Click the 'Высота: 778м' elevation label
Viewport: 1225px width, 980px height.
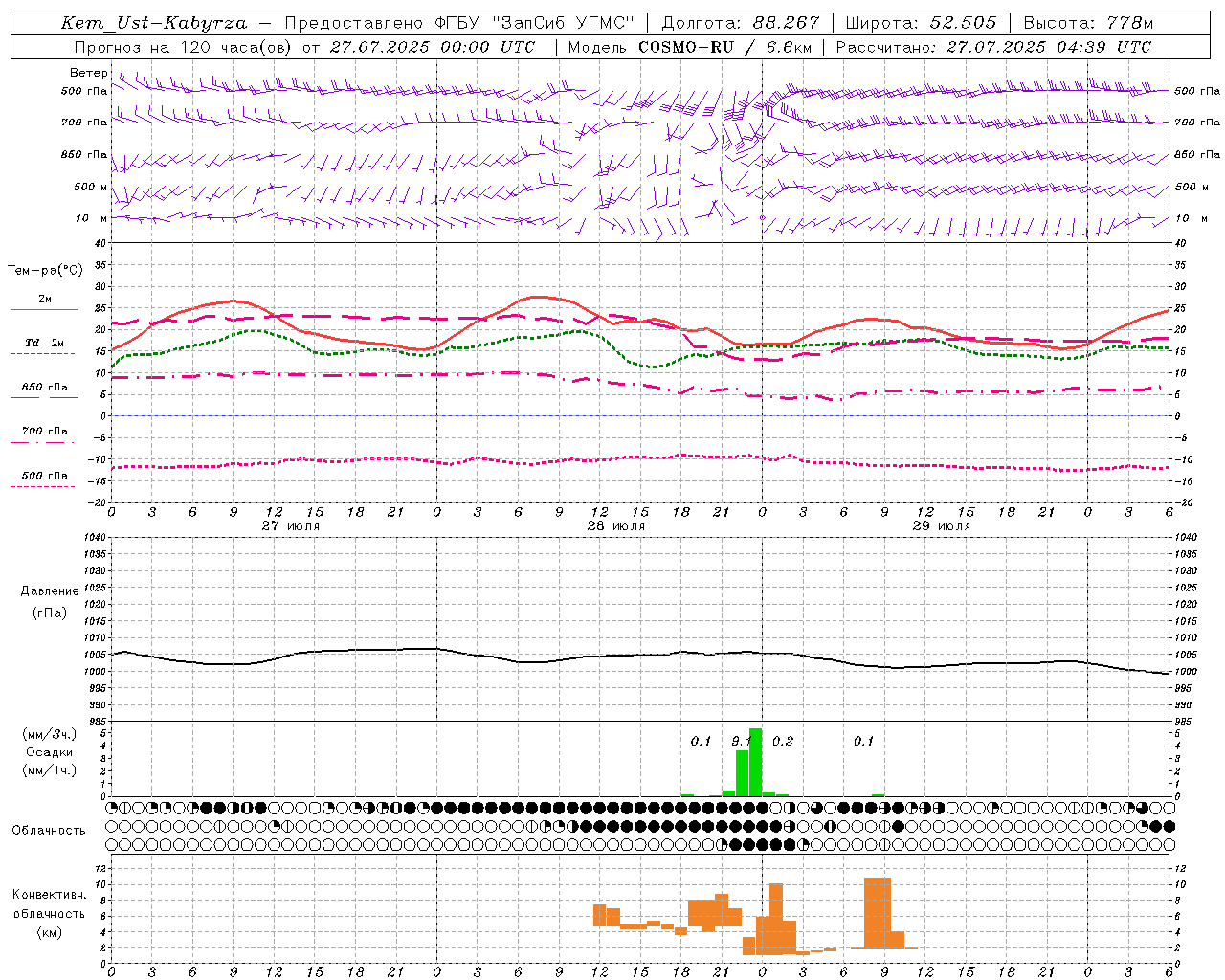[1089, 23]
